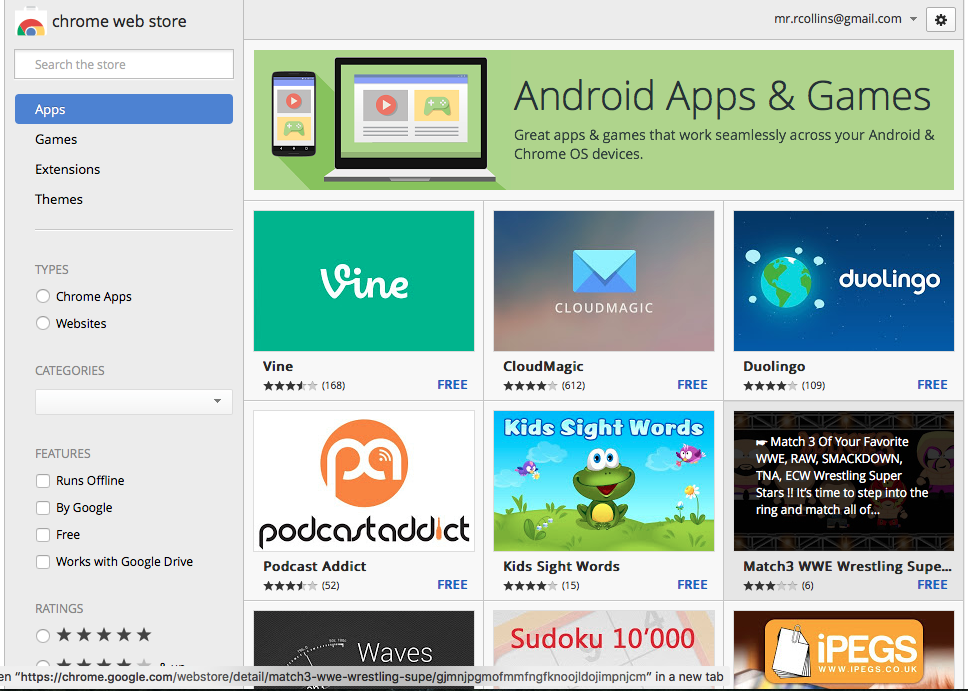Browse the Themes section

(x=59, y=199)
